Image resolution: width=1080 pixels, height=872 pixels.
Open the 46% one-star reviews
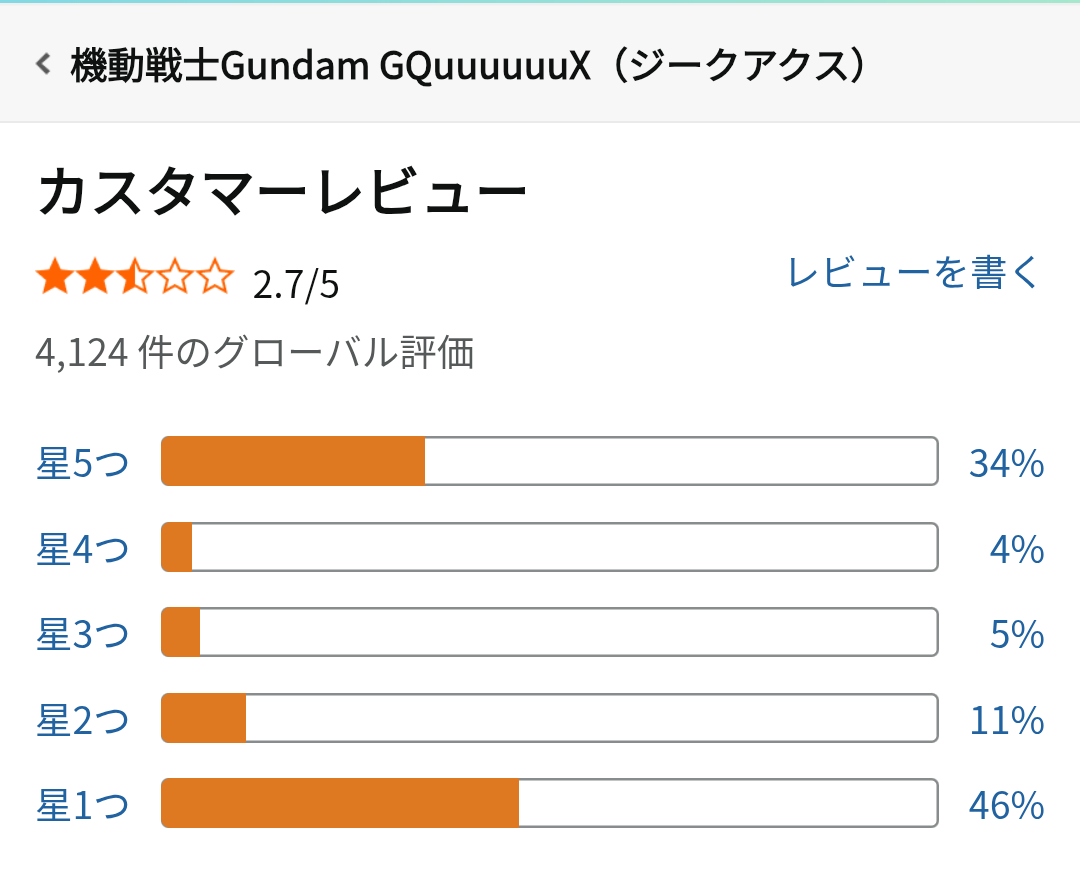(1006, 805)
